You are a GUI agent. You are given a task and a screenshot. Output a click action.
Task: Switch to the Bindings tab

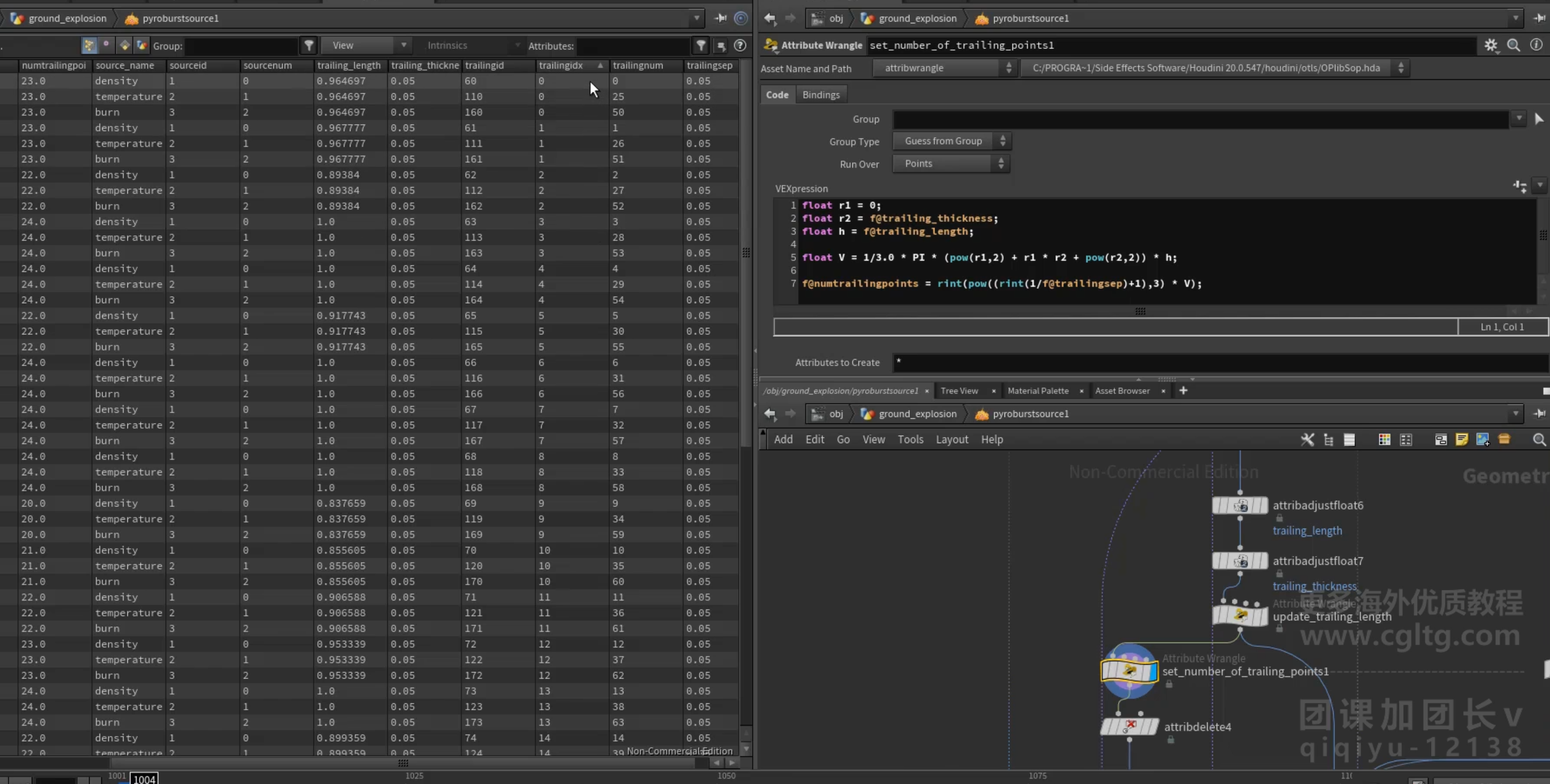[x=821, y=94]
